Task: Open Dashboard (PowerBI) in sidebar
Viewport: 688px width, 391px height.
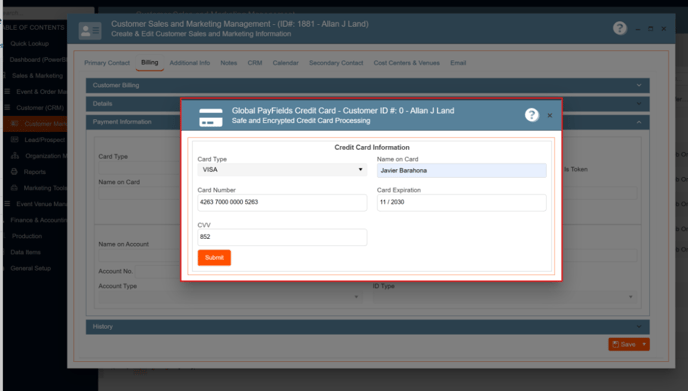Action: pyautogui.click(x=38, y=60)
